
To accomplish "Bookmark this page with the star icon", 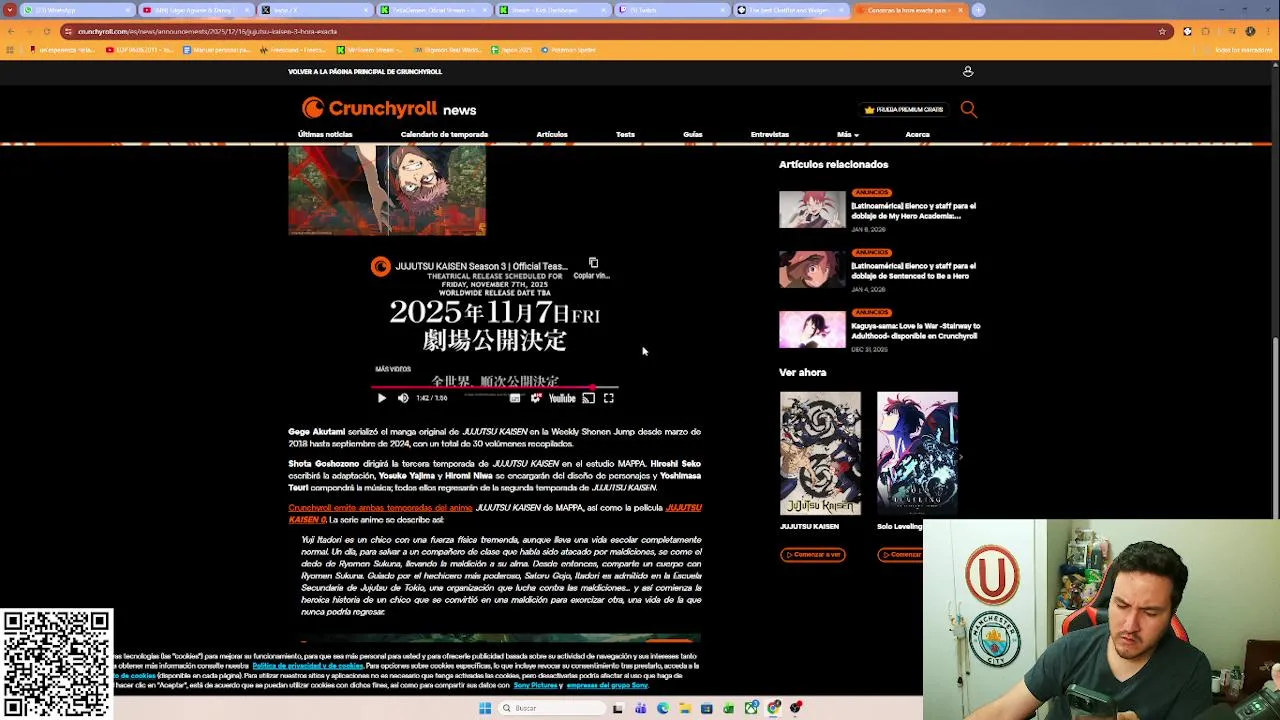I will (1162, 31).
